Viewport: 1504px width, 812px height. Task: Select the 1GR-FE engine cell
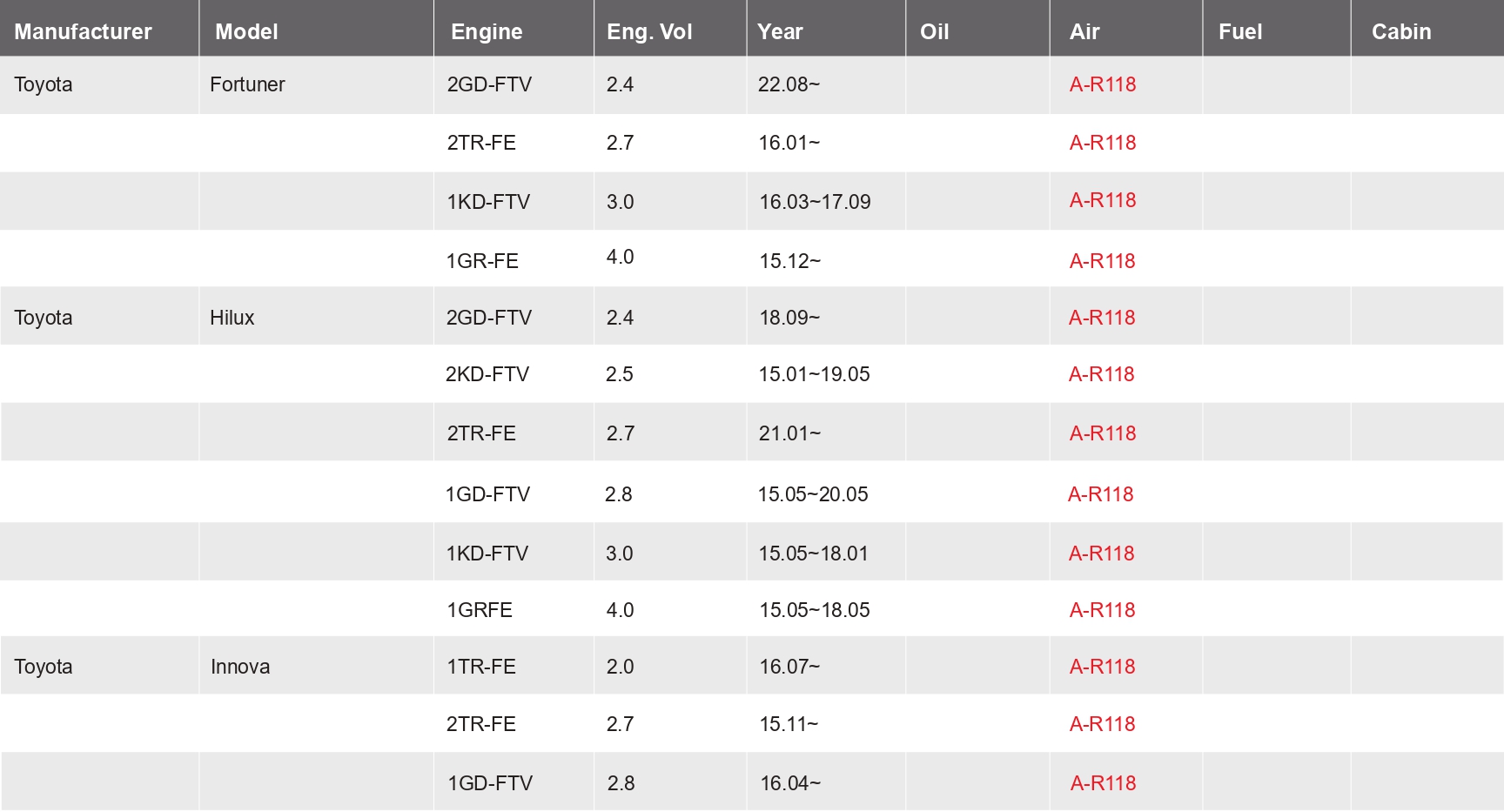pos(482,261)
